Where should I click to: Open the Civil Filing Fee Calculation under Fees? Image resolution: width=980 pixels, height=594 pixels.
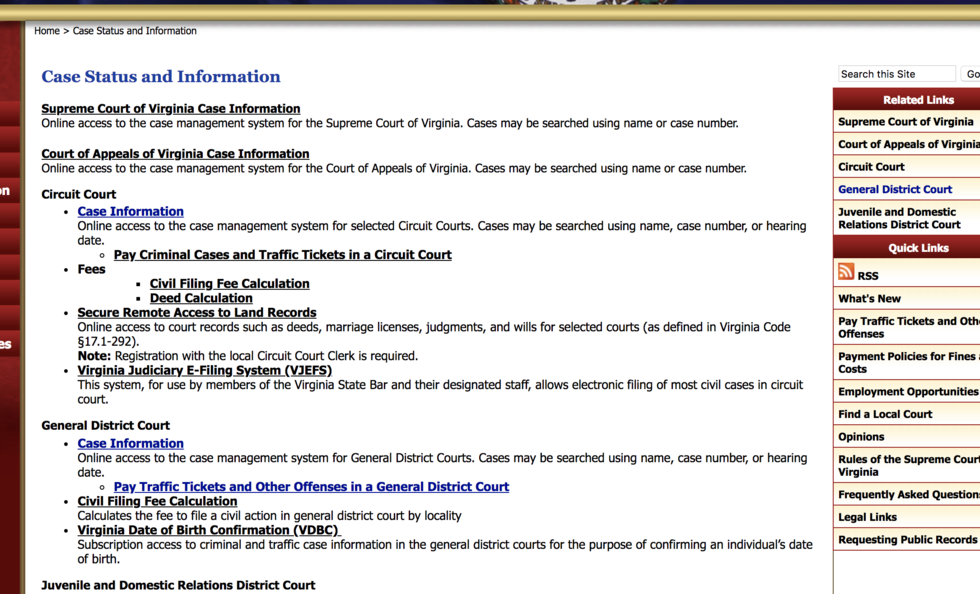[x=229, y=284]
